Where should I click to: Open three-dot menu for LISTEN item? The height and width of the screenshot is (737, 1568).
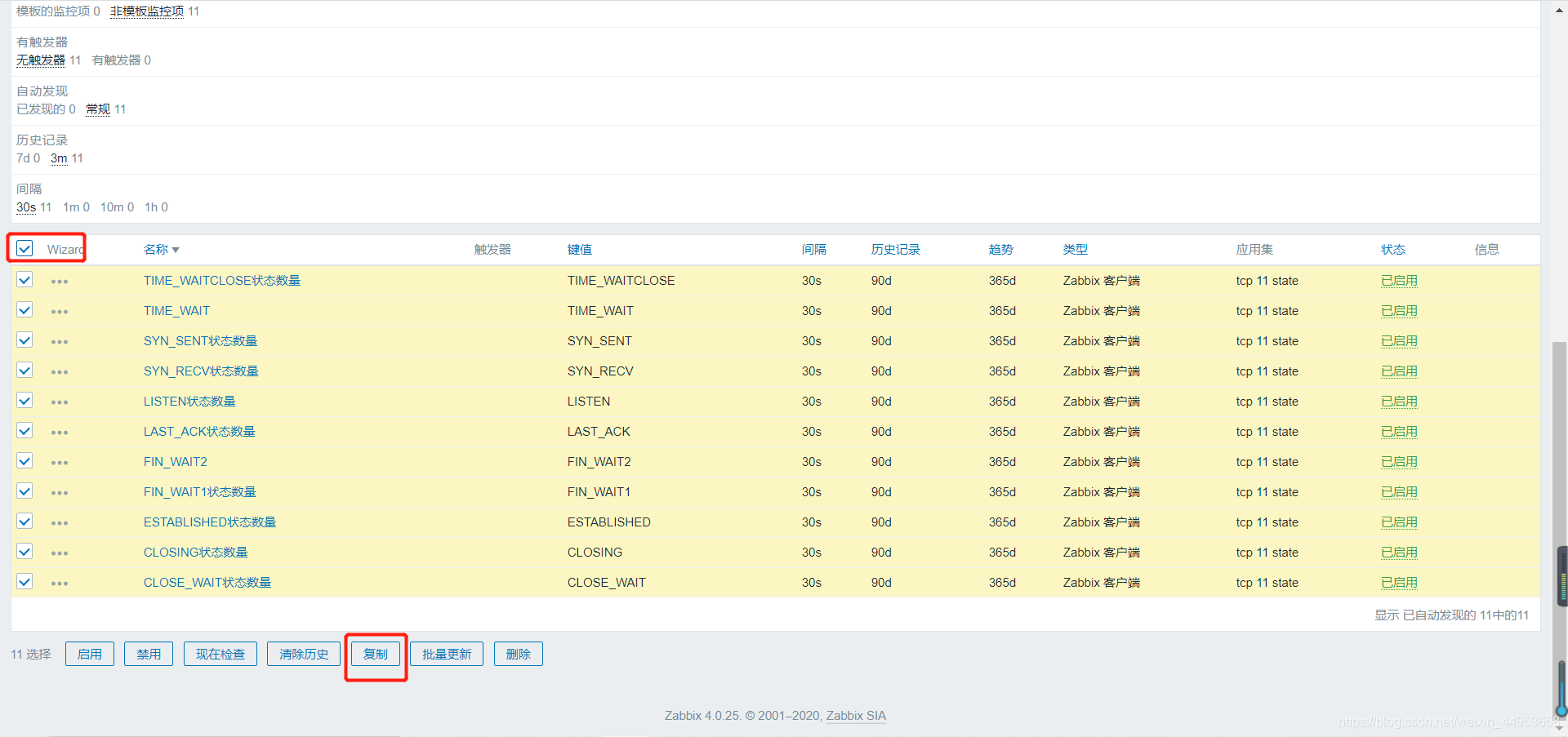coord(60,402)
